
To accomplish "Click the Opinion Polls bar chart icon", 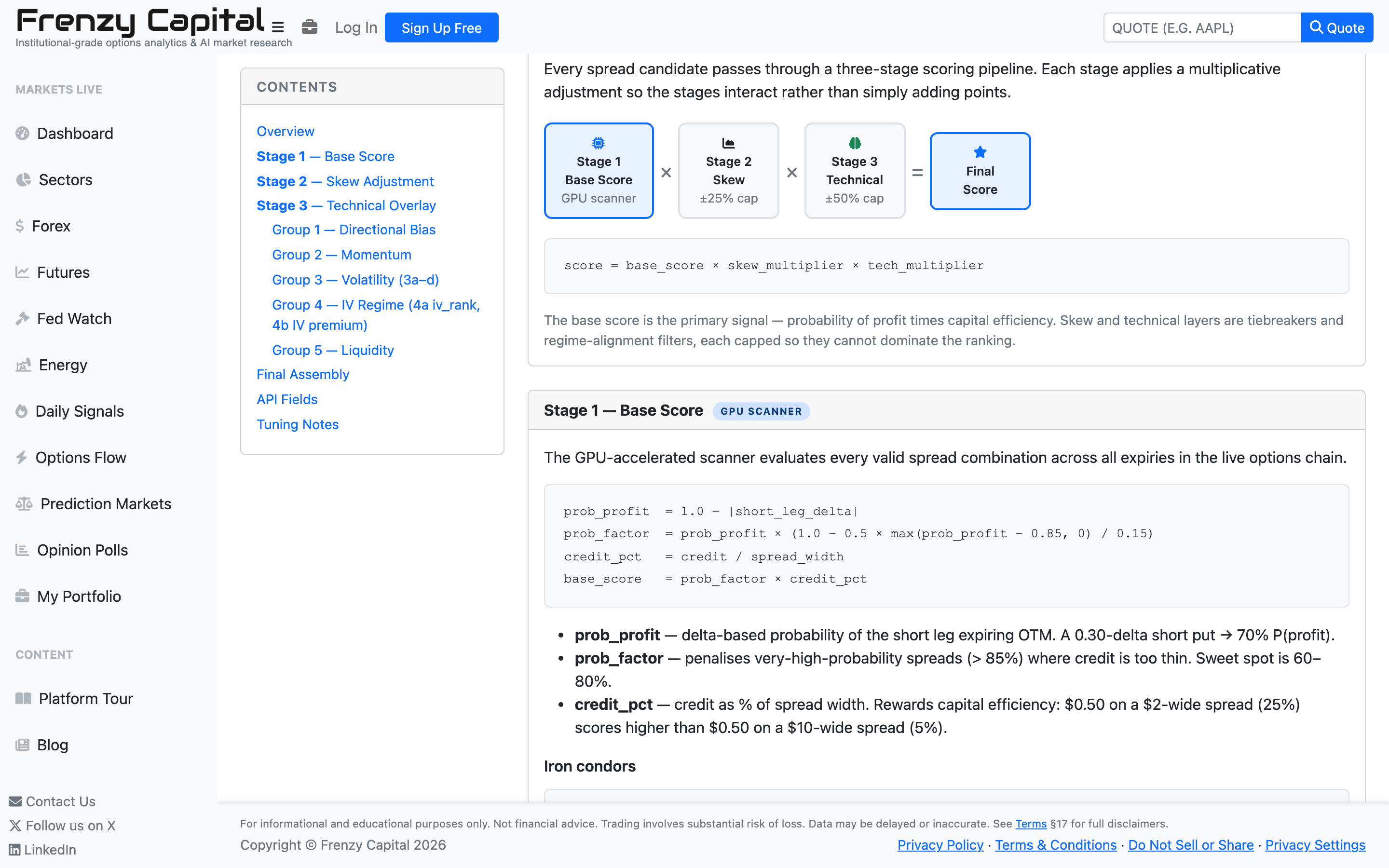I will point(22,550).
